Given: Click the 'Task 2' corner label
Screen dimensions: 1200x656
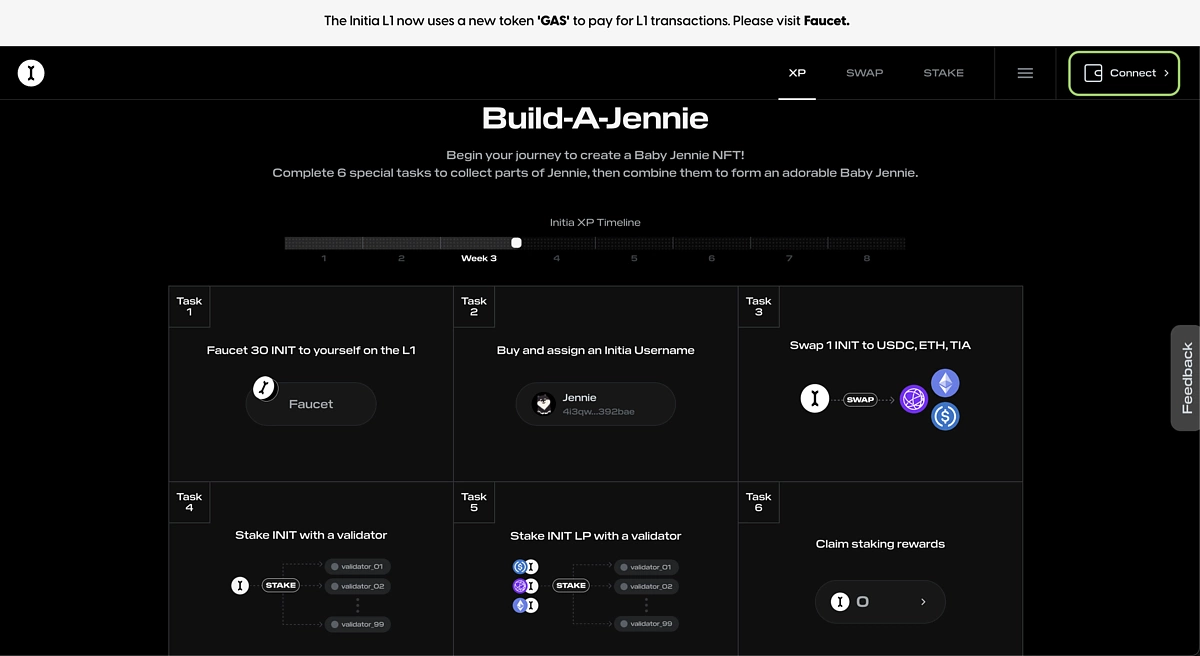Looking at the screenshot, I should 474,306.
